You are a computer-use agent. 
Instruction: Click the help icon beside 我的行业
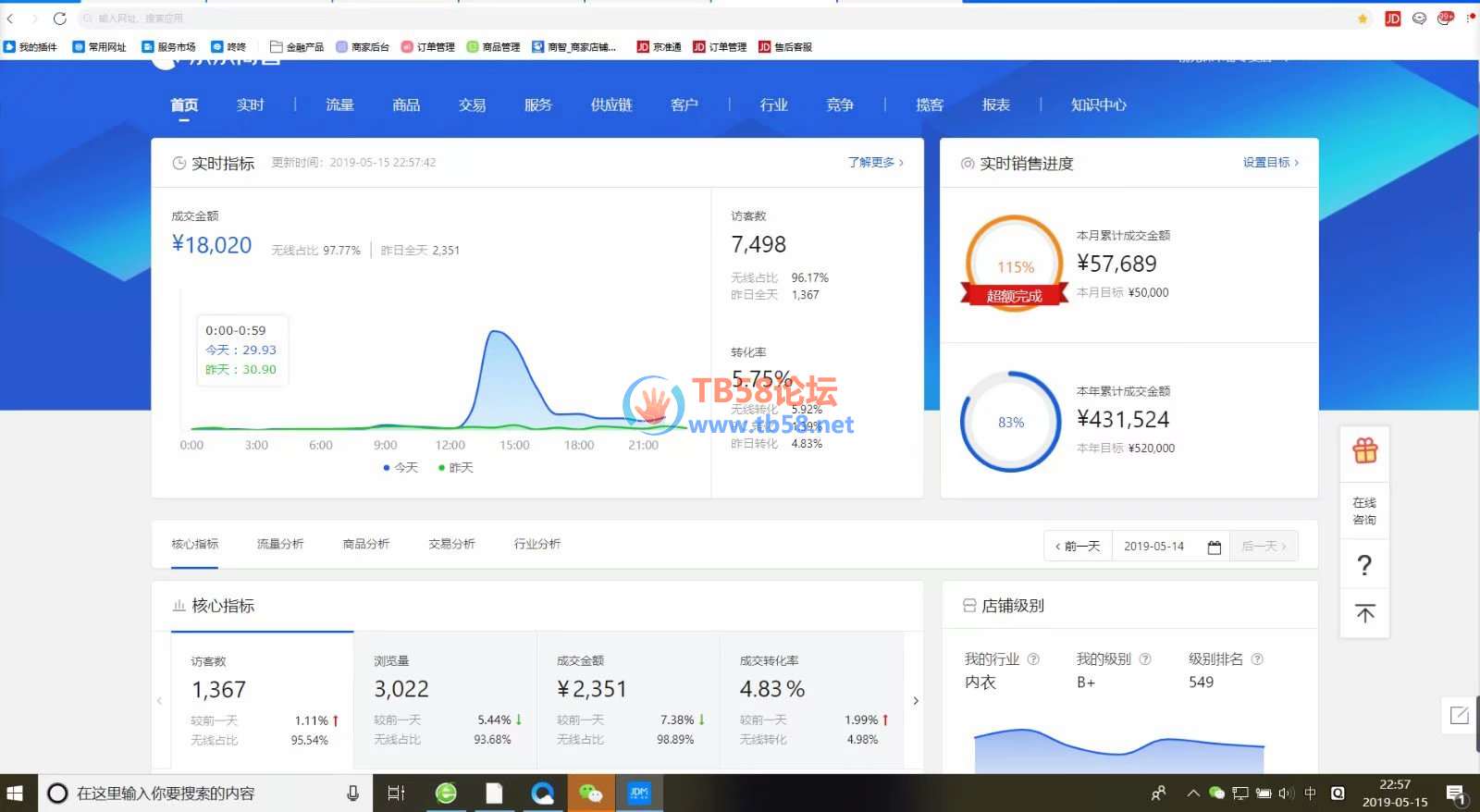point(1033,659)
